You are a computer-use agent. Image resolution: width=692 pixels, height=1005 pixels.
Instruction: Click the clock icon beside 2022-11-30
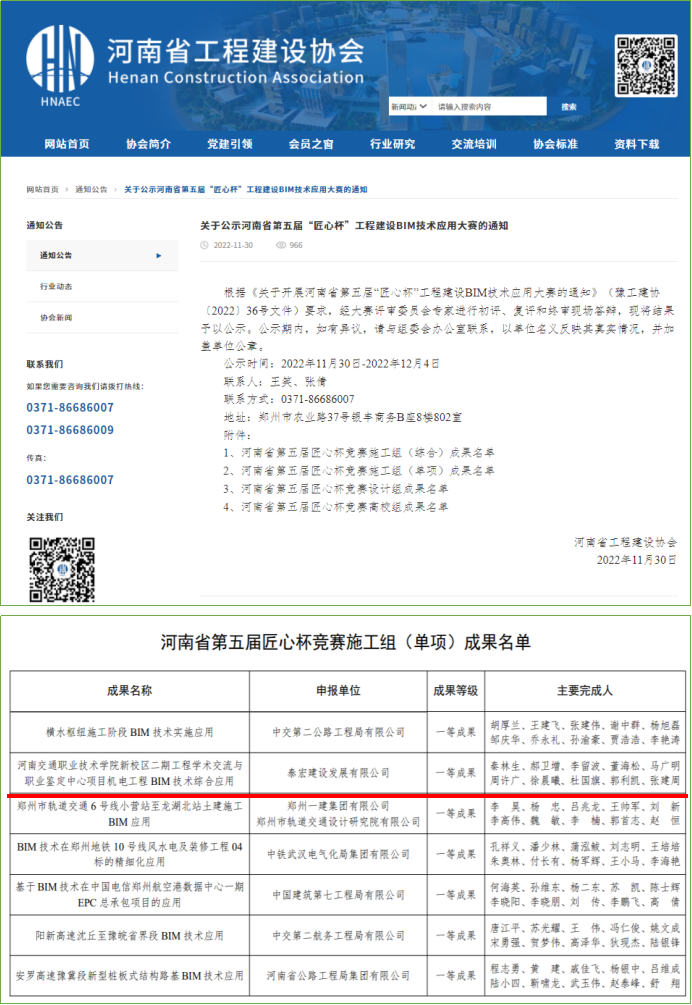point(204,245)
